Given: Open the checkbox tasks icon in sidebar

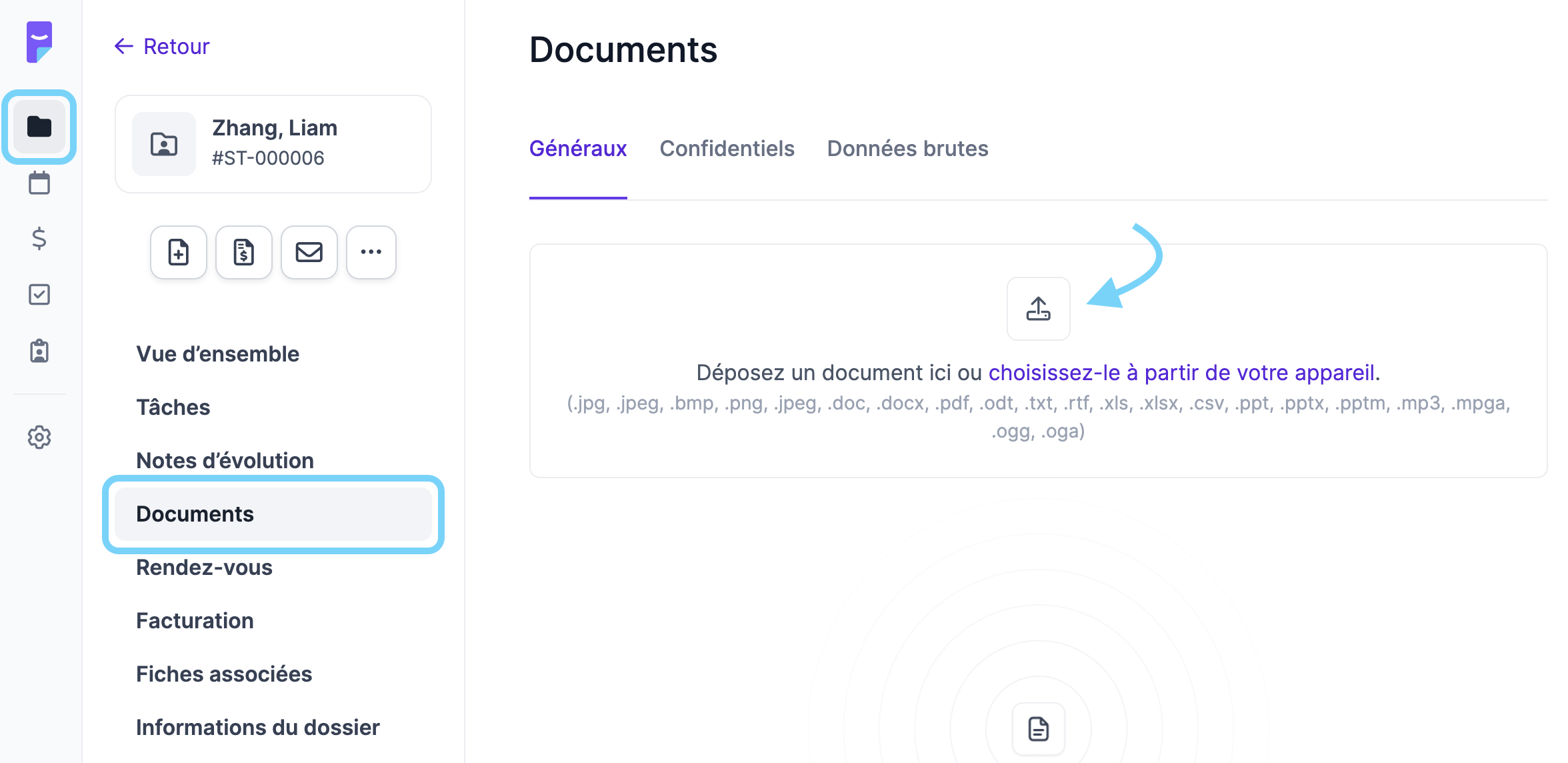Looking at the screenshot, I should pyautogui.click(x=39, y=294).
